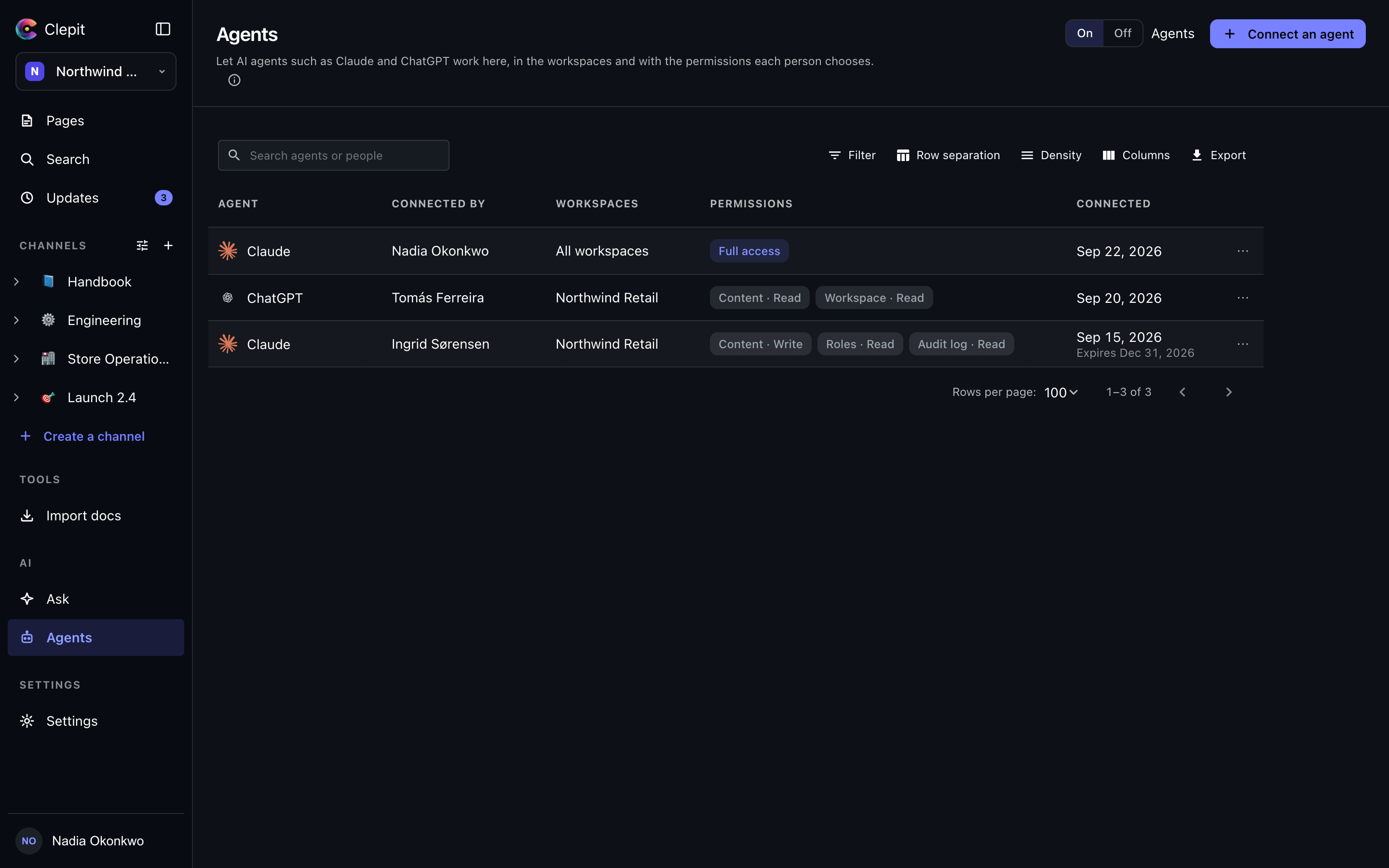Open the Filter options
The height and width of the screenshot is (868, 1389).
pos(852,155)
